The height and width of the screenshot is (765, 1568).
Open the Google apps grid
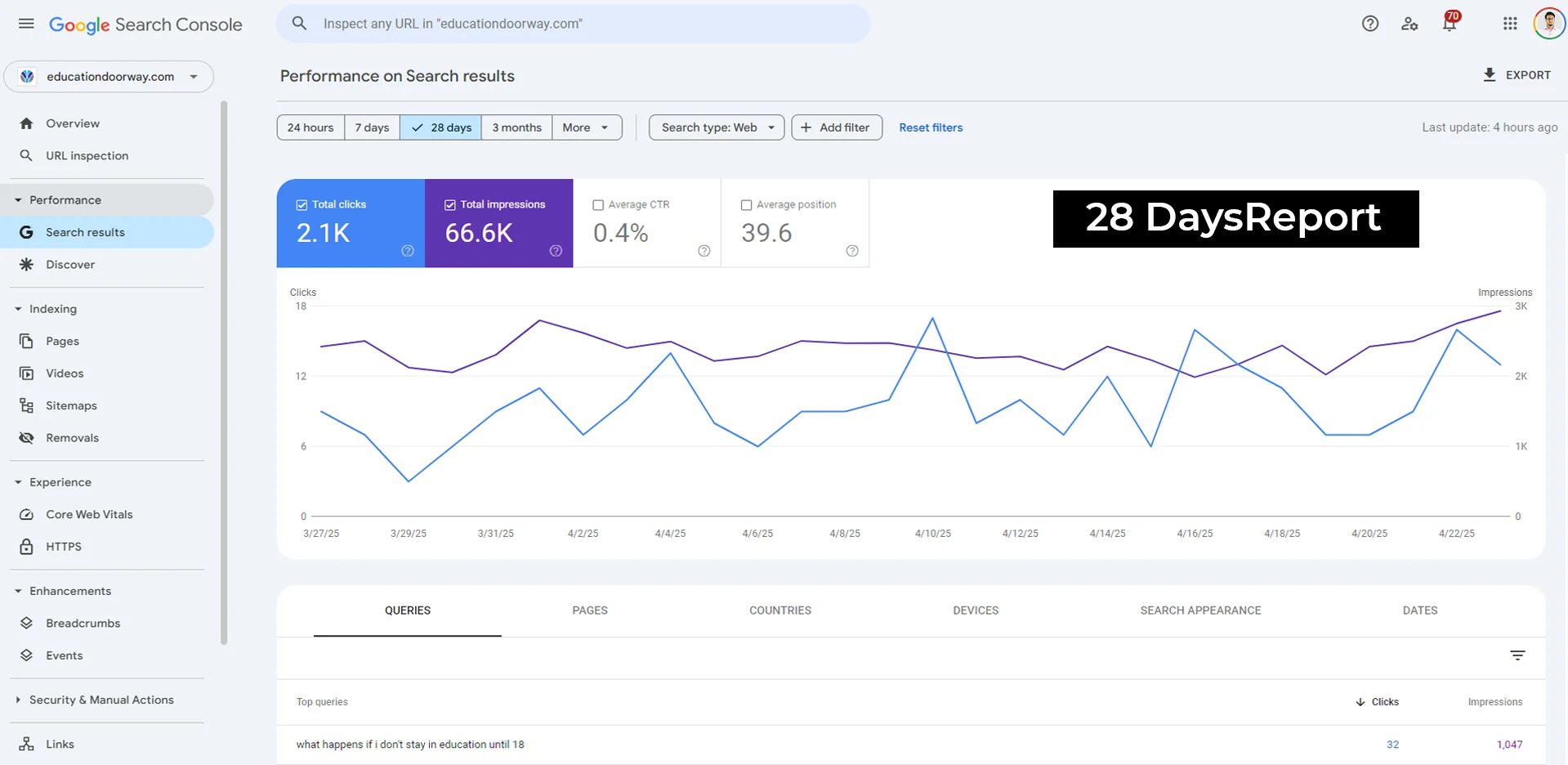pos(1510,24)
